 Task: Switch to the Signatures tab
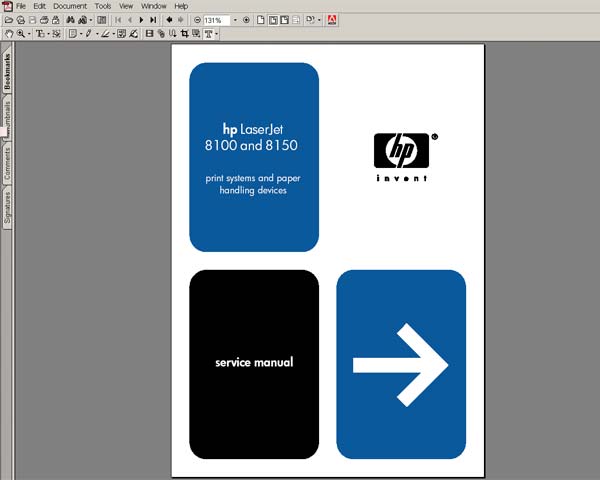(x=7, y=208)
